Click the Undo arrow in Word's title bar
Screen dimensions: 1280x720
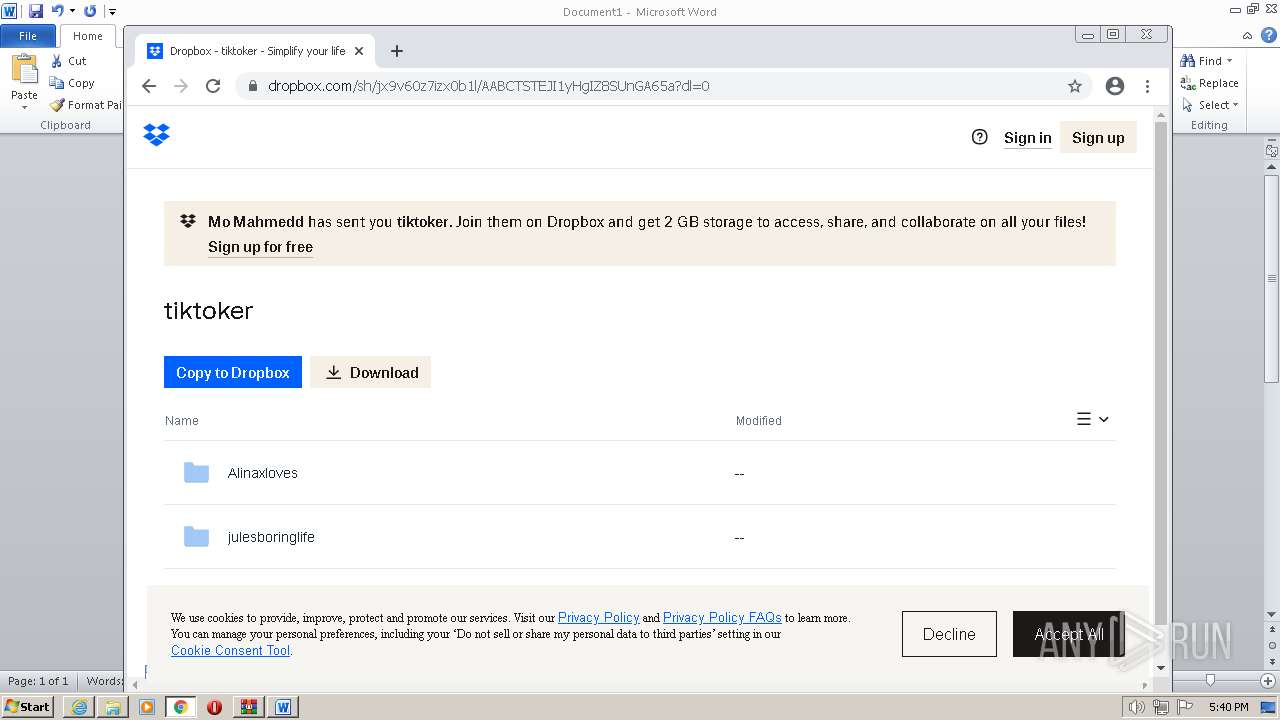tap(57, 11)
